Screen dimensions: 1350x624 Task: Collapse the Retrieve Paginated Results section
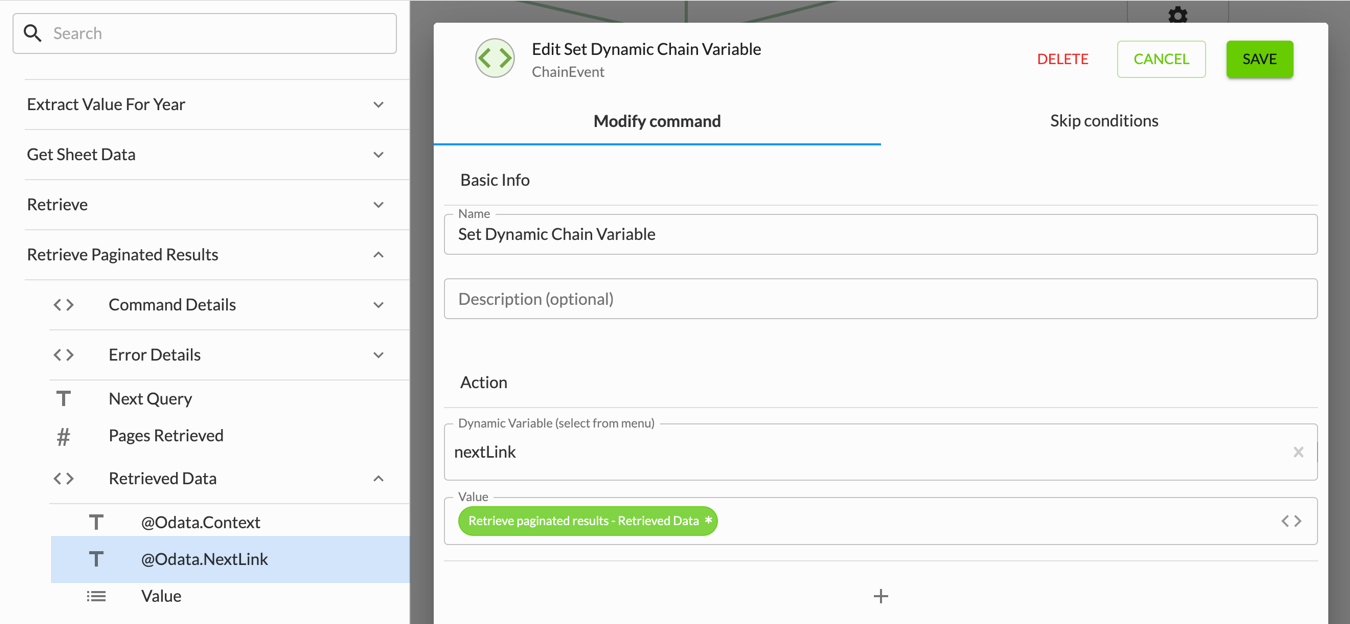click(379, 255)
